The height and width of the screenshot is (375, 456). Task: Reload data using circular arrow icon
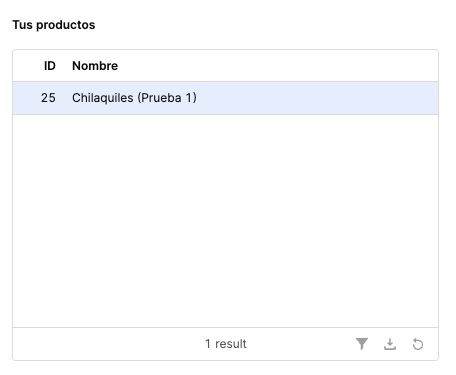(418, 344)
